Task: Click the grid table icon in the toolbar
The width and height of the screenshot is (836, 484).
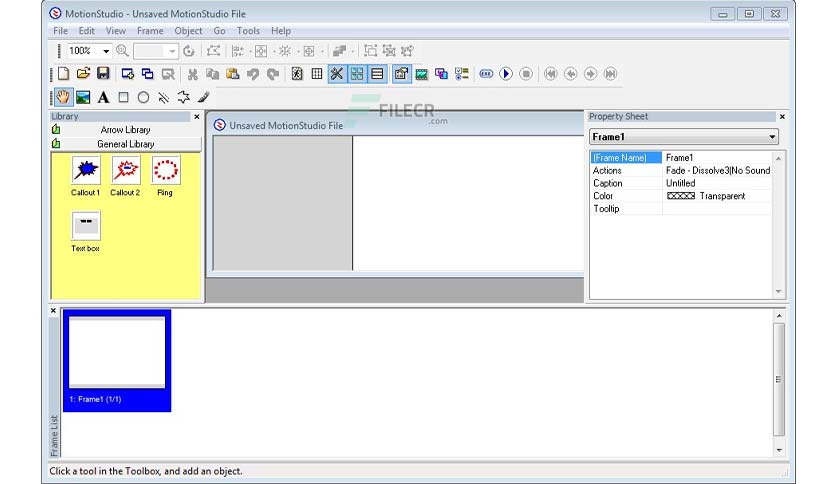Action: point(317,74)
